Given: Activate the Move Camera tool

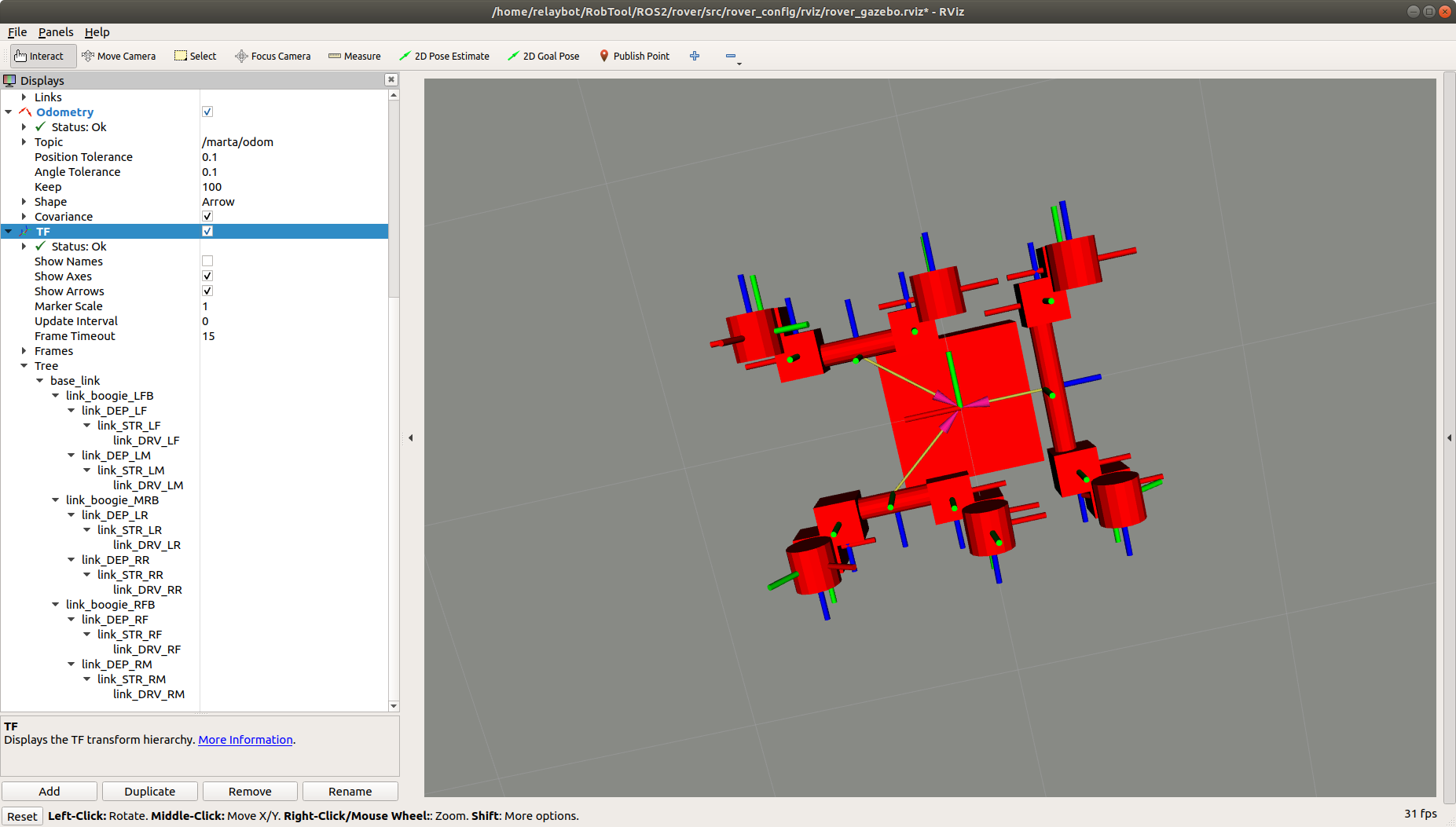Looking at the screenshot, I should tap(119, 56).
